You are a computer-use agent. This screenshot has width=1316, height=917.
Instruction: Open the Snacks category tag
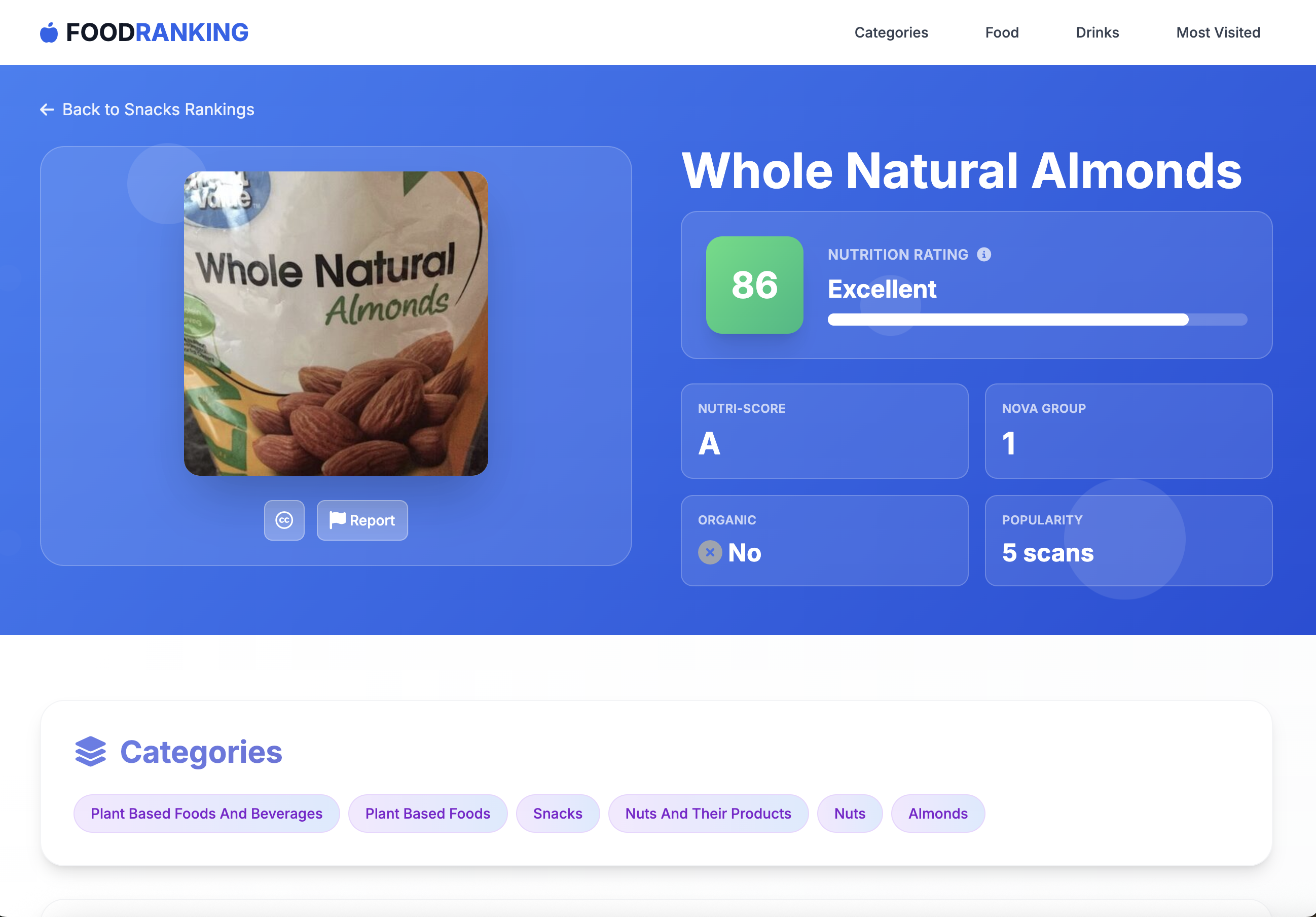557,813
